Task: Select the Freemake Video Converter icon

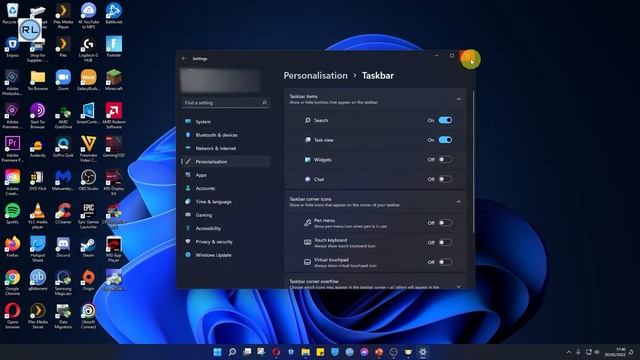Action: coord(88,149)
